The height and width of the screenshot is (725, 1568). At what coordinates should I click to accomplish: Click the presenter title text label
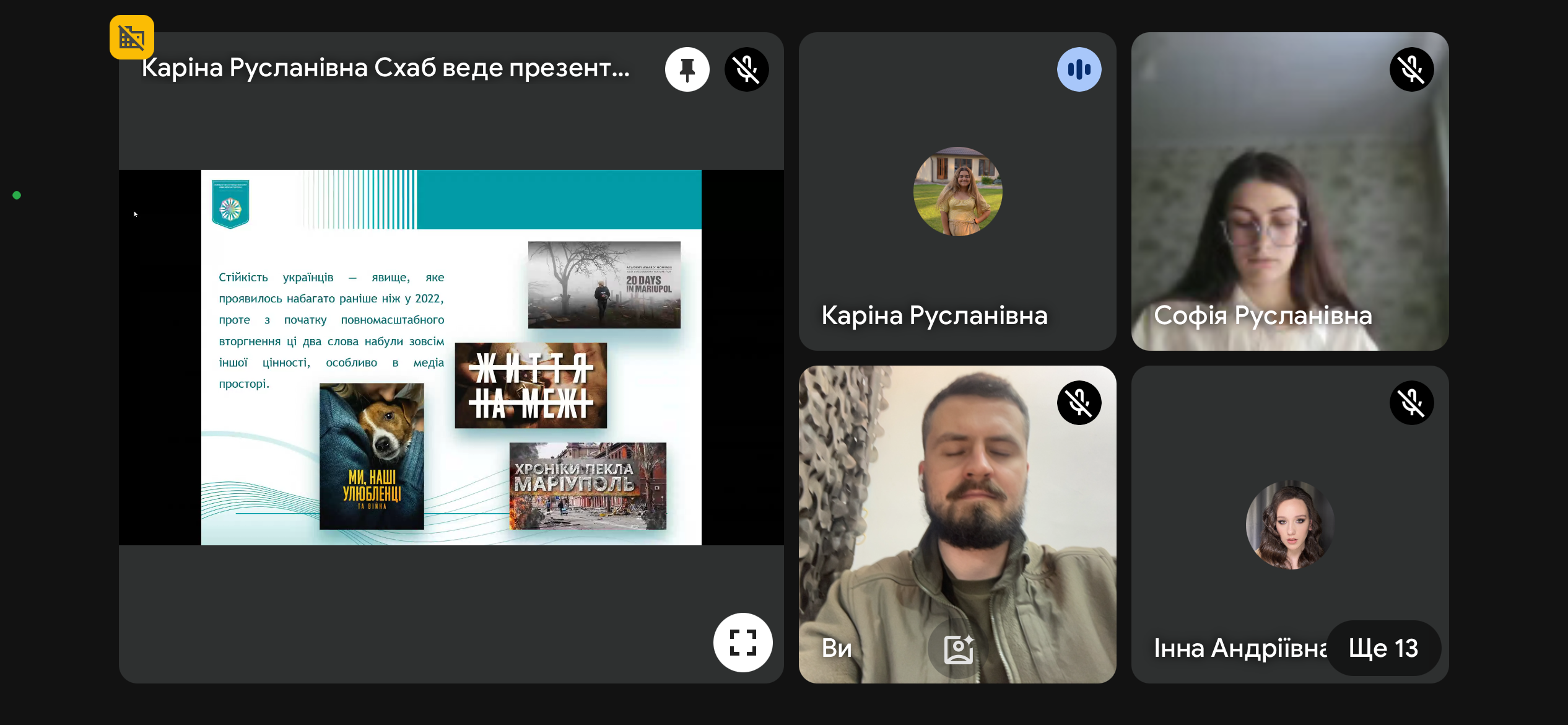(385, 68)
